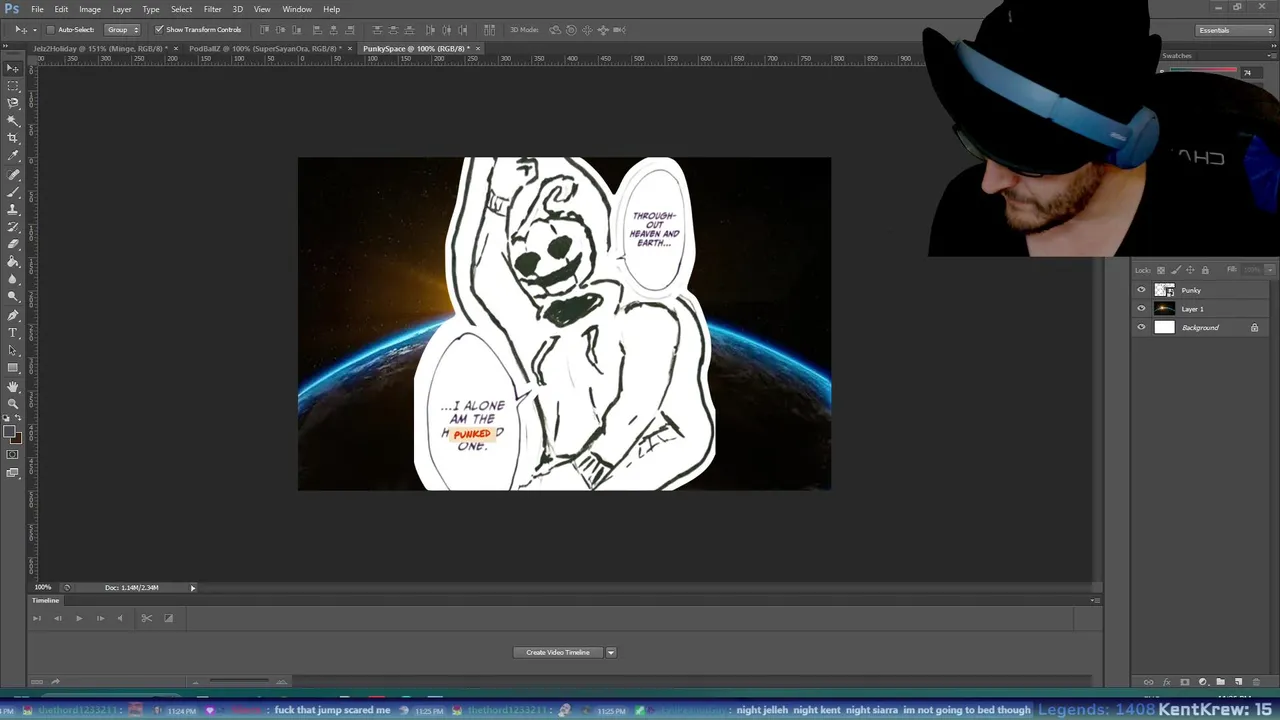Image resolution: width=1280 pixels, height=720 pixels.
Task: Open the Window menu
Action: tap(297, 9)
